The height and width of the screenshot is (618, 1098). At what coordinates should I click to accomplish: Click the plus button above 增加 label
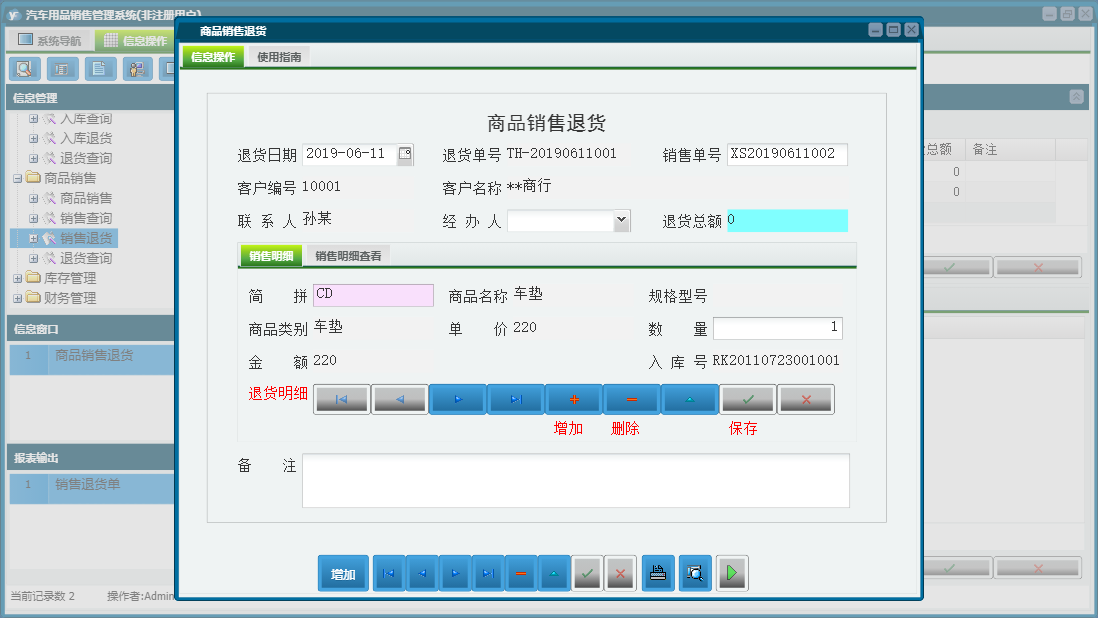[574, 399]
